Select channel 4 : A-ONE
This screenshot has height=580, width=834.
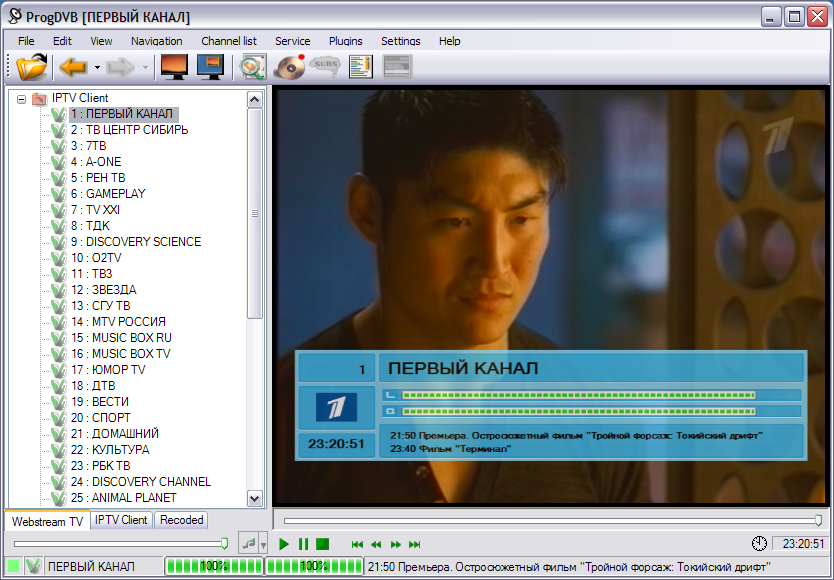click(96, 162)
